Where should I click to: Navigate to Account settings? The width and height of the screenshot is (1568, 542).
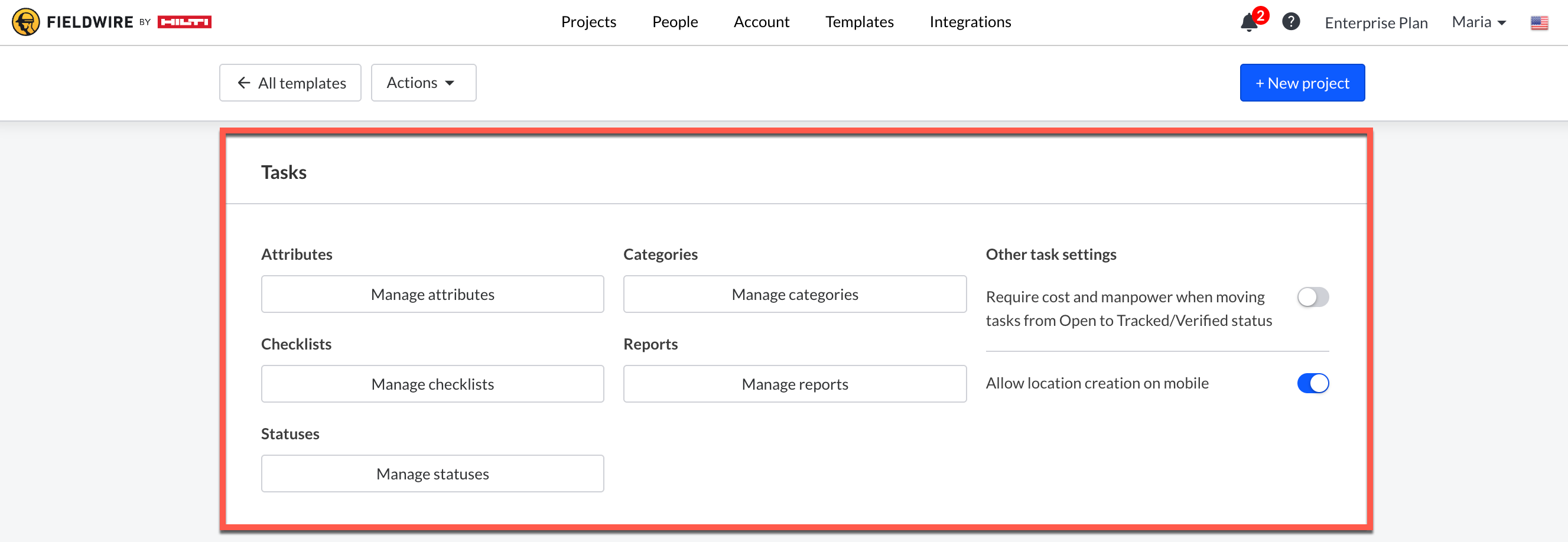(761, 22)
